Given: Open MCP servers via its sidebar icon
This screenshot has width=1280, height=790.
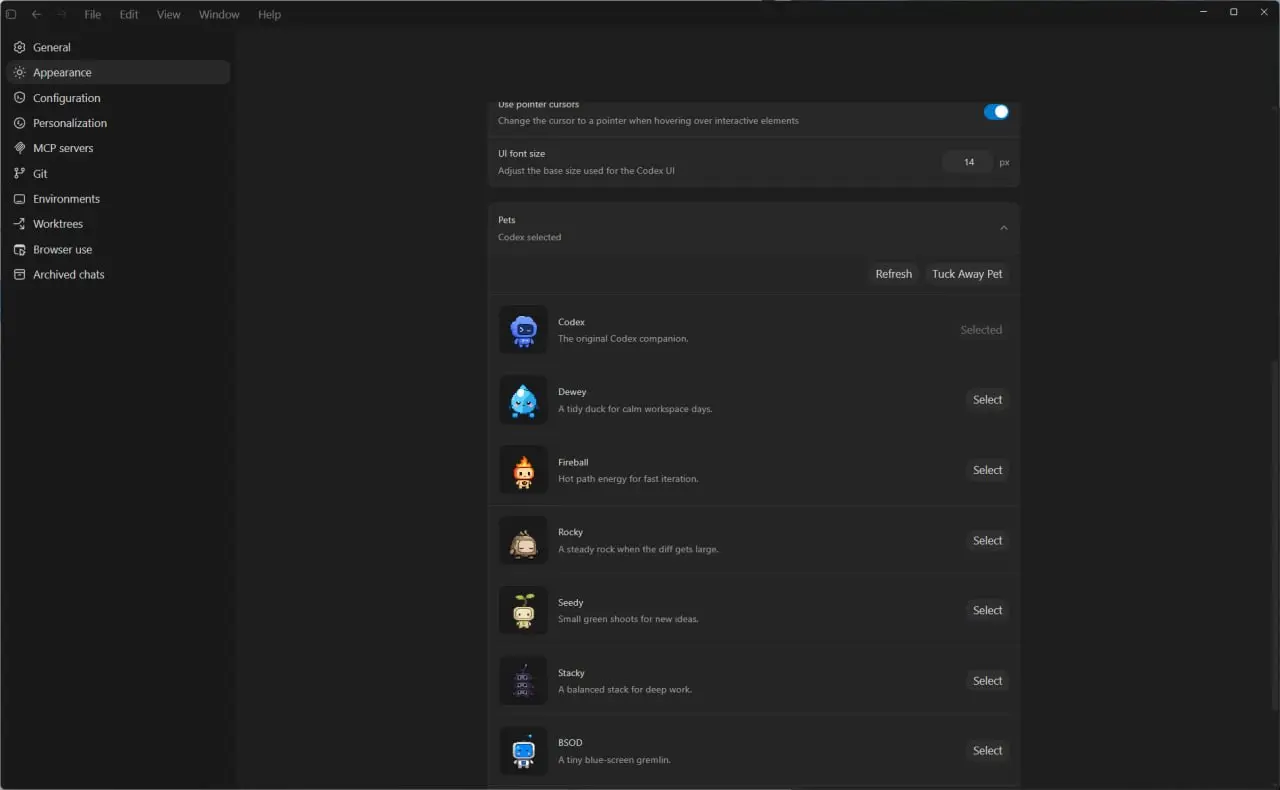Looking at the screenshot, I should point(19,148).
